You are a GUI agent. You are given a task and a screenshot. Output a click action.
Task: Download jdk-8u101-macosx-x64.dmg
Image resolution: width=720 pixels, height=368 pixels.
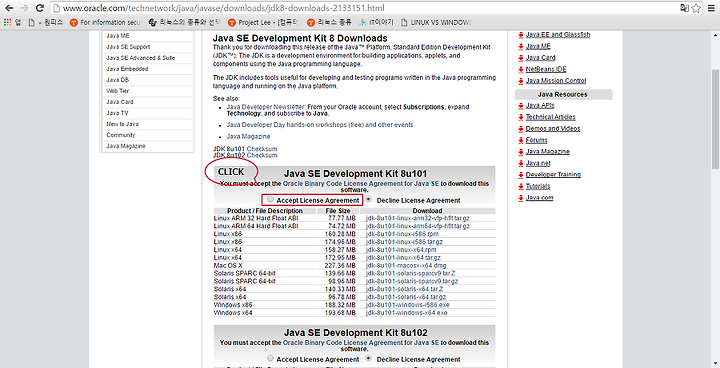coord(406,266)
